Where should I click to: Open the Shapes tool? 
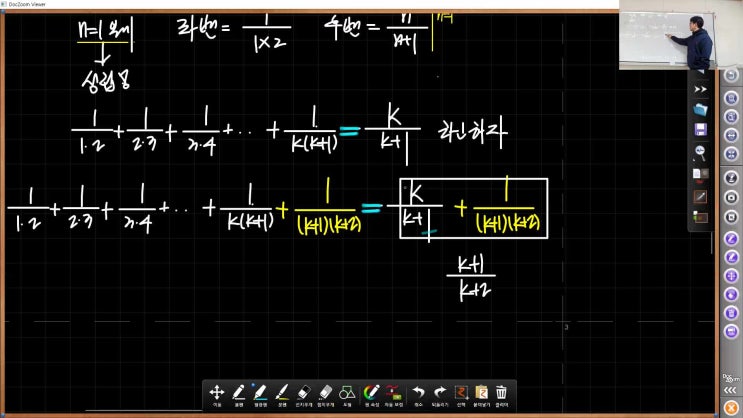348,392
